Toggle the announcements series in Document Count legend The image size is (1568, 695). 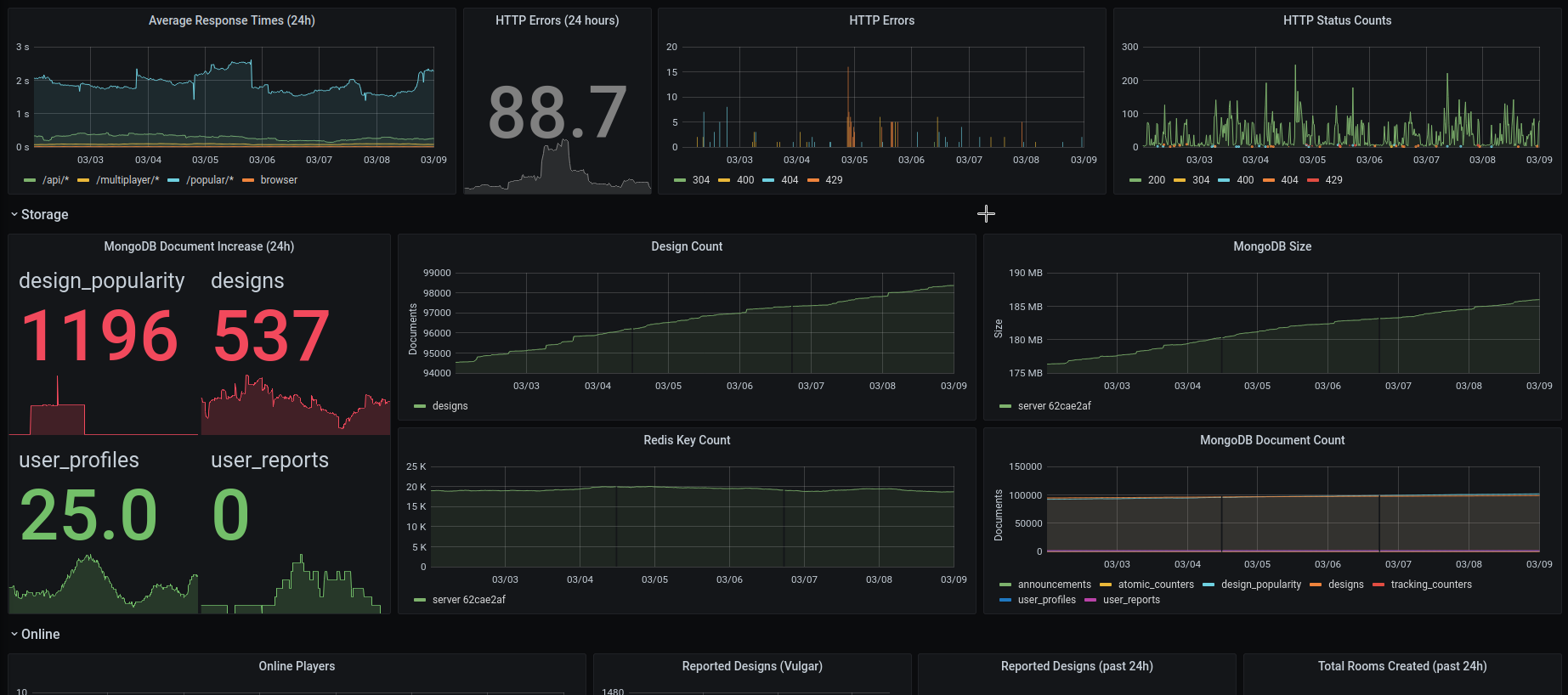(1055, 585)
